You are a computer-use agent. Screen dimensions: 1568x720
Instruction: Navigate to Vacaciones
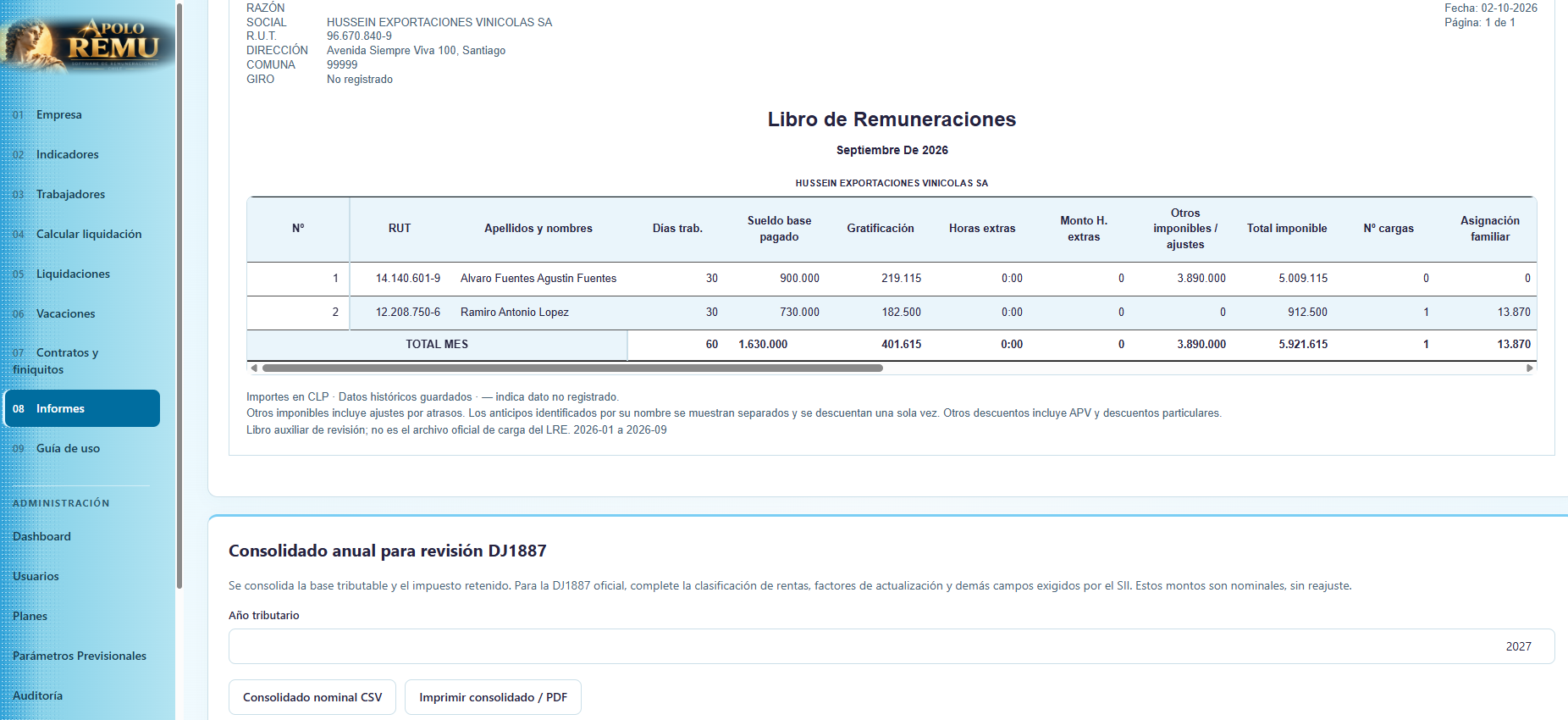point(65,313)
